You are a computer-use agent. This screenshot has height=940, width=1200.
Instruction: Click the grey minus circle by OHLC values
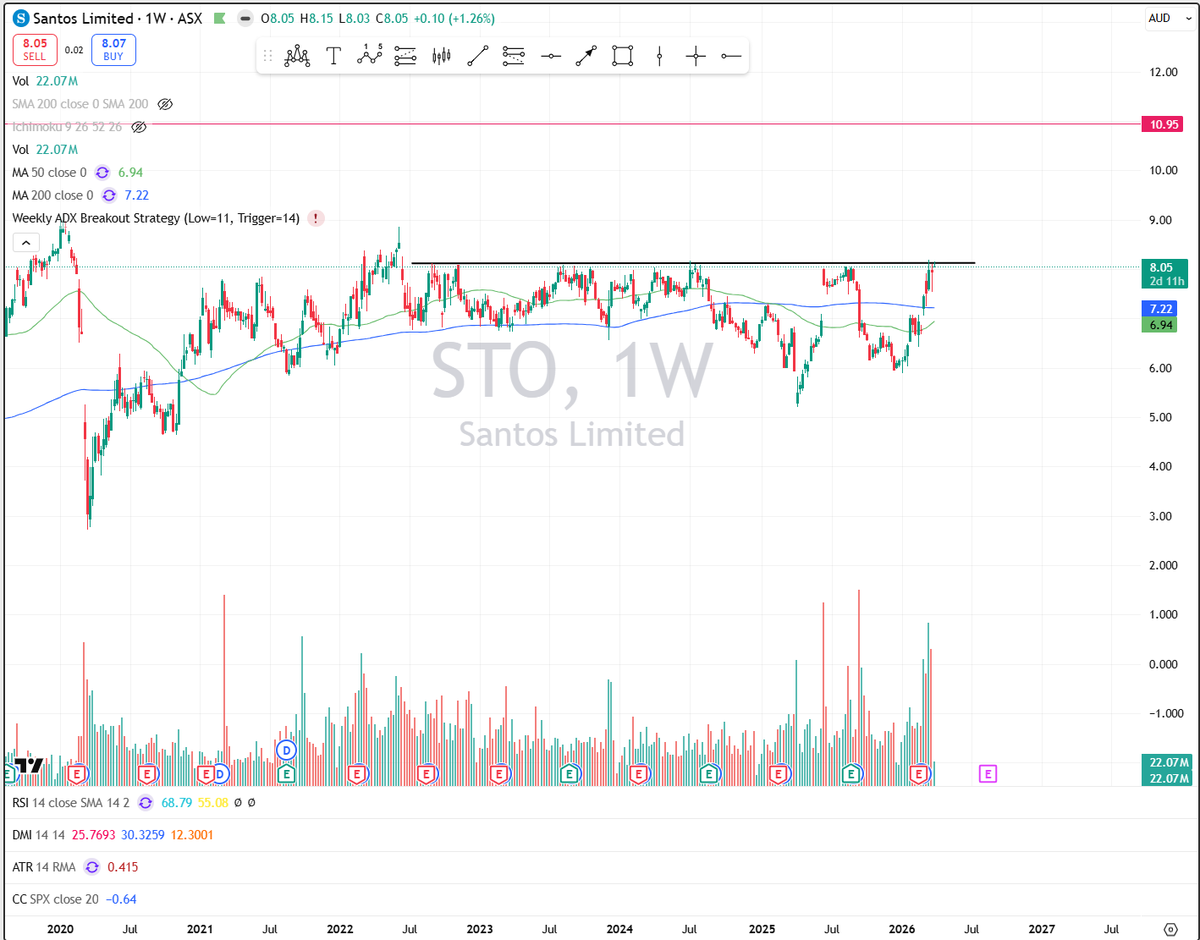(246, 18)
